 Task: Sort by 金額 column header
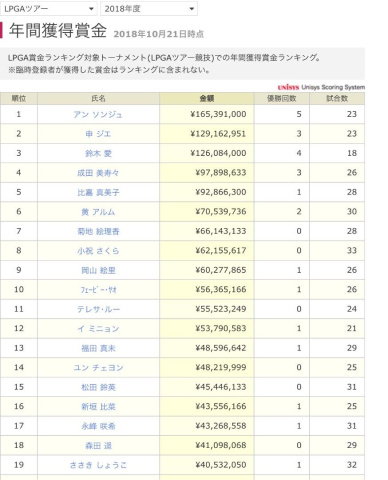[x=207, y=98]
